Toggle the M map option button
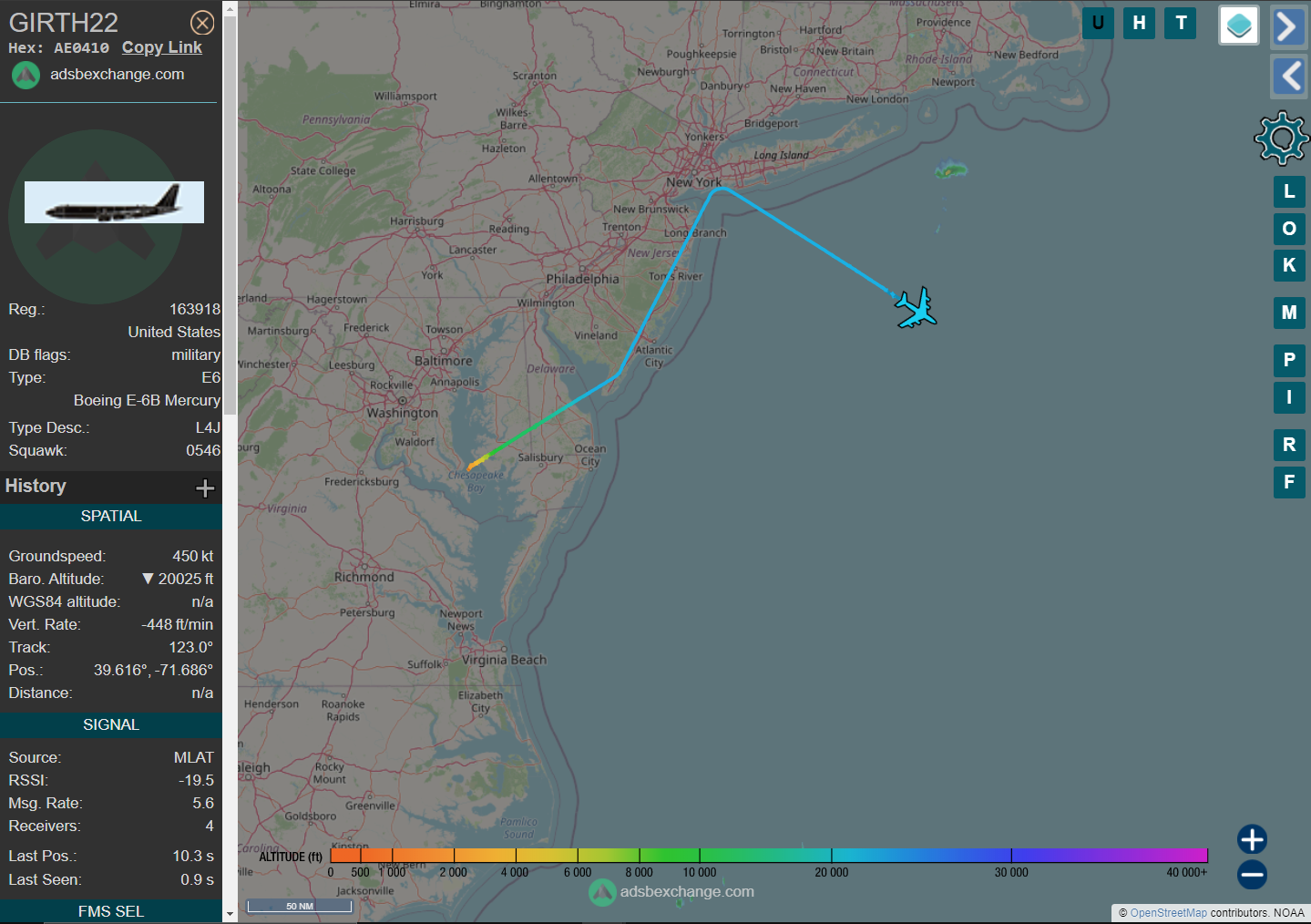This screenshot has height=924, width=1311. click(x=1289, y=313)
